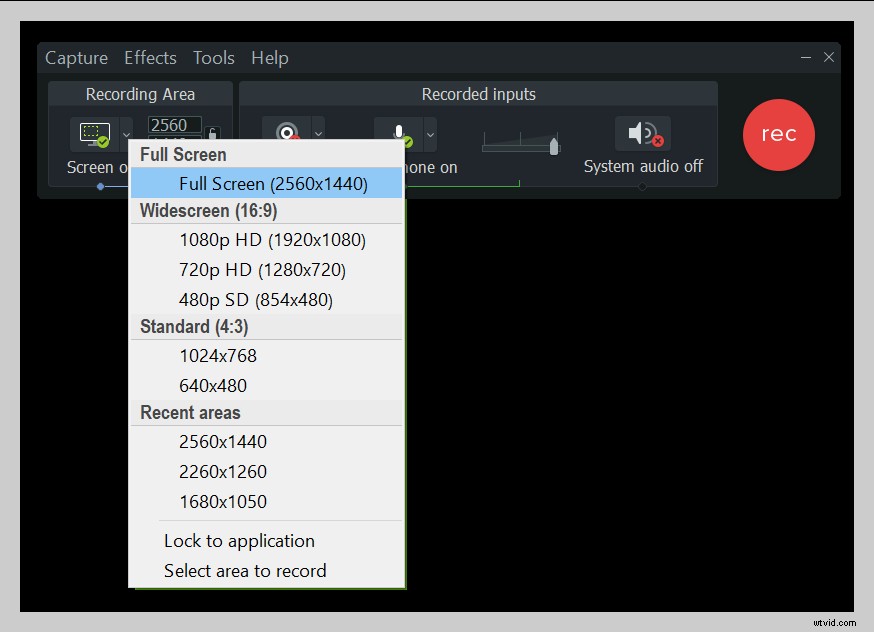
Task: Adjust the microphone volume slider
Action: click(556, 144)
